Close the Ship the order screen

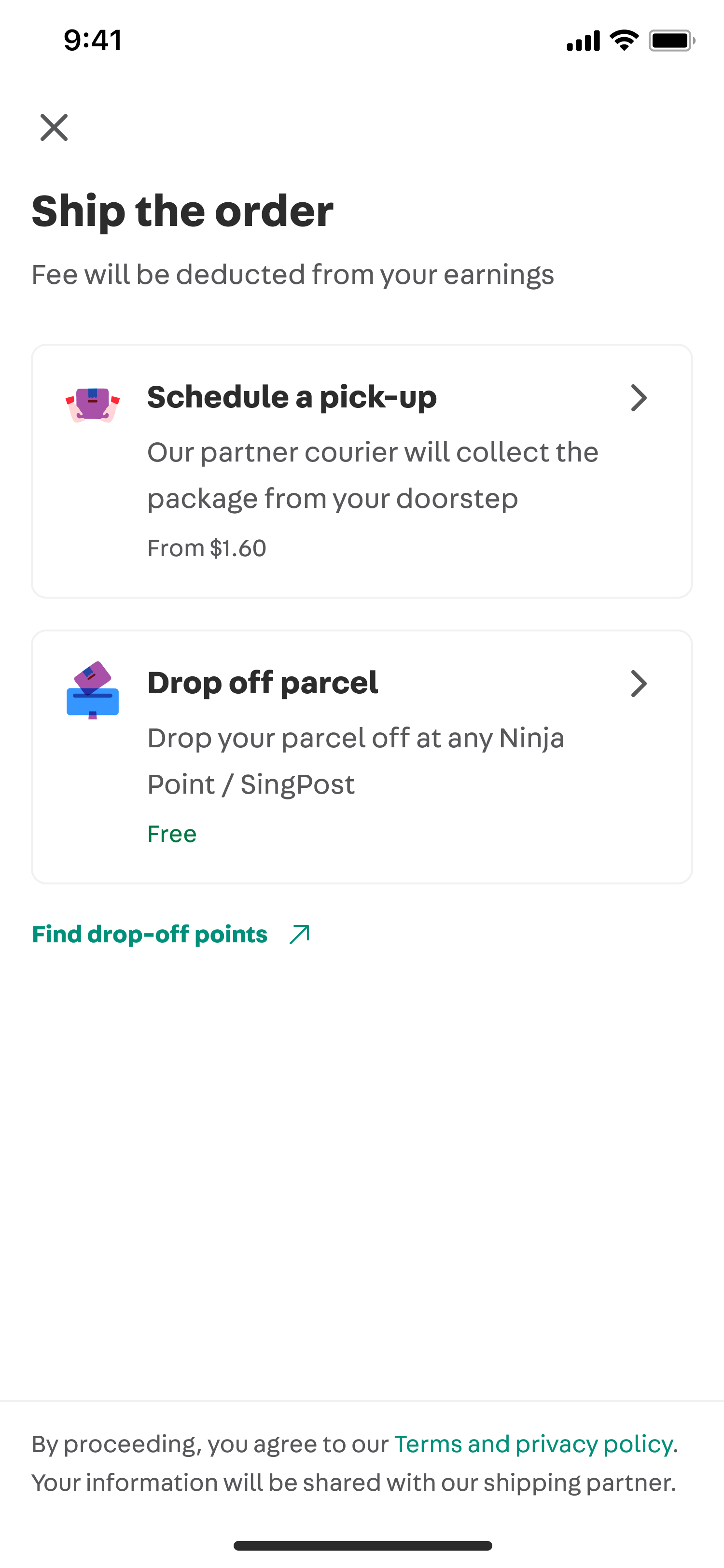click(x=54, y=127)
